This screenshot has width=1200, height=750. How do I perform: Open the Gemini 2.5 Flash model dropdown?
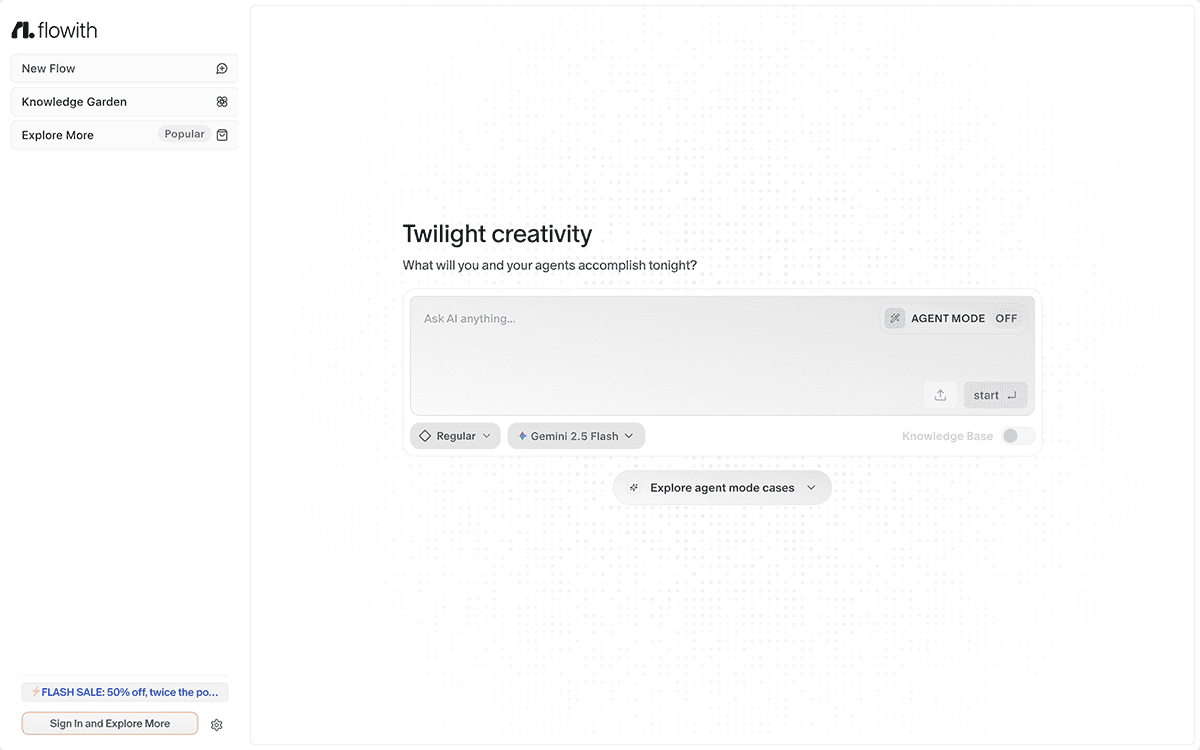click(x=576, y=436)
